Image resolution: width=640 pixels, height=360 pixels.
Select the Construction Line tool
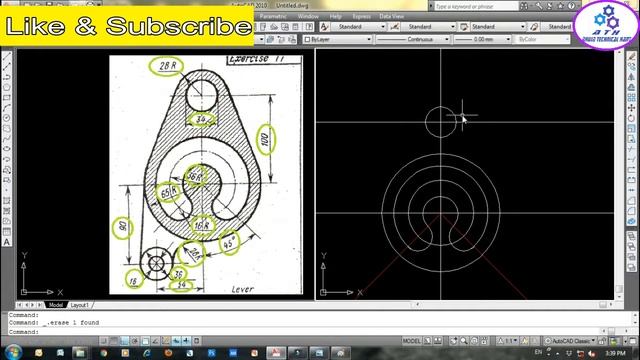7,67
